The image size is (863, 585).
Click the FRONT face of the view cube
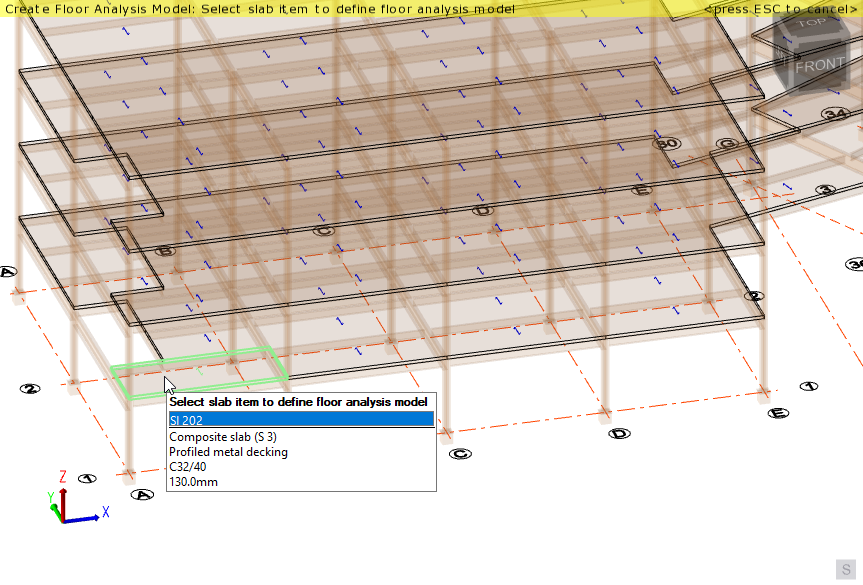(821, 66)
